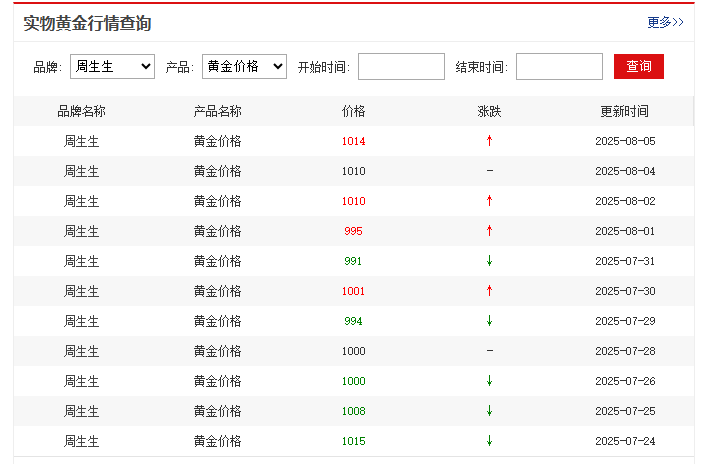Select the price 1015 cell
Screen dimensions: 706x464
[353, 441]
